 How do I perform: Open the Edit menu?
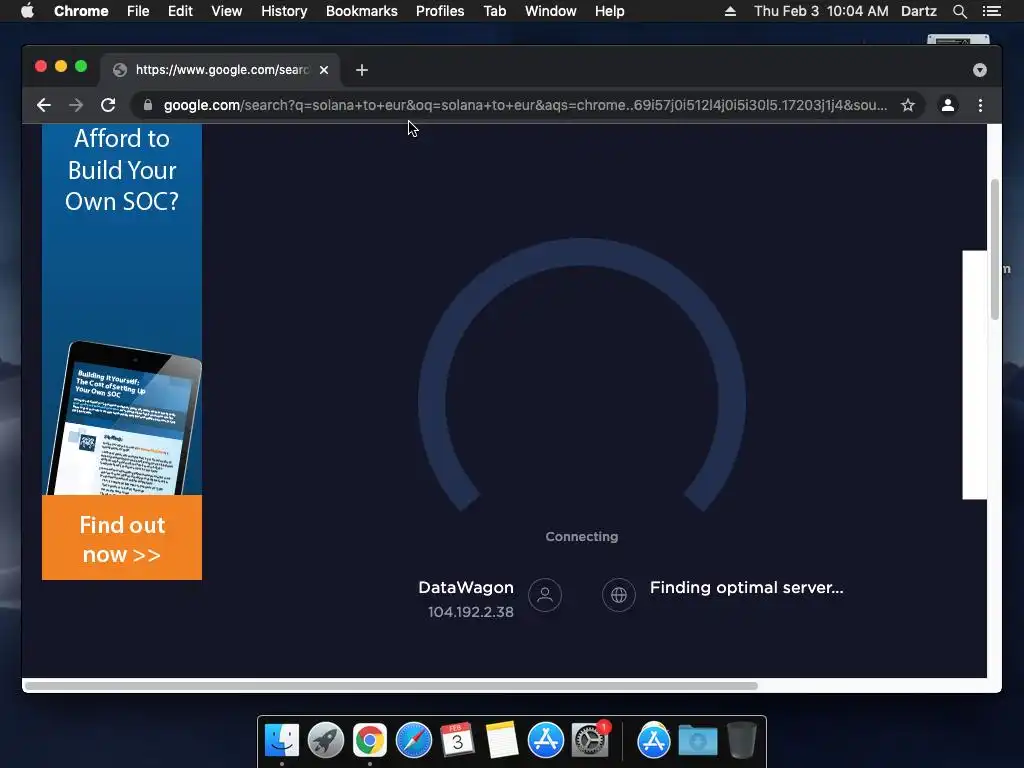click(x=180, y=11)
